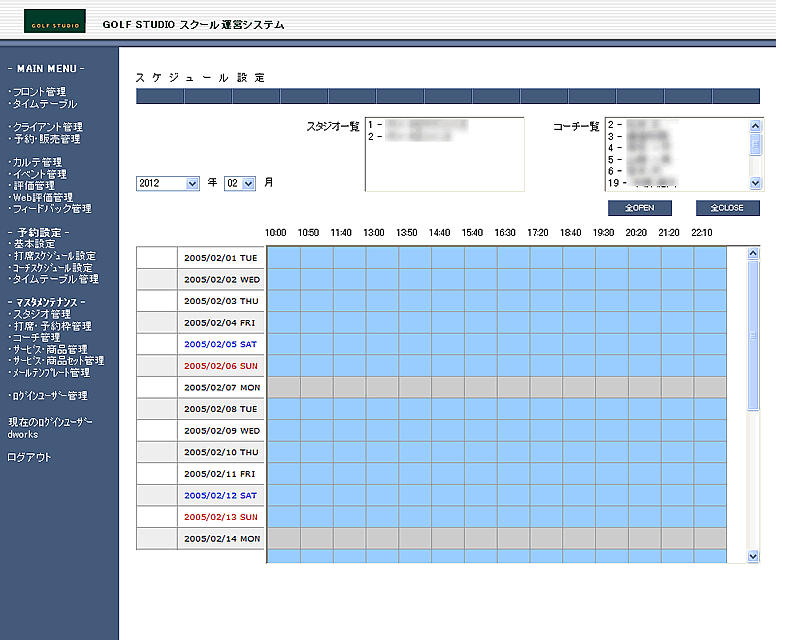Image resolution: width=800 pixels, height=640 pixels.
Task: Toggle gray 21:20 slot on 2005/02/14 MON
Action: (x=678, y=538)
